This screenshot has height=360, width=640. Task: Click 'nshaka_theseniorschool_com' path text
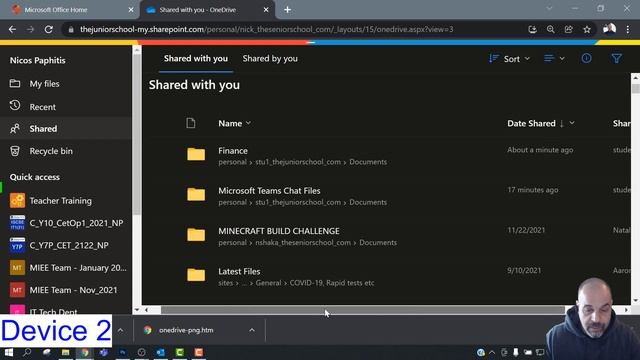[x=303, y=242]
